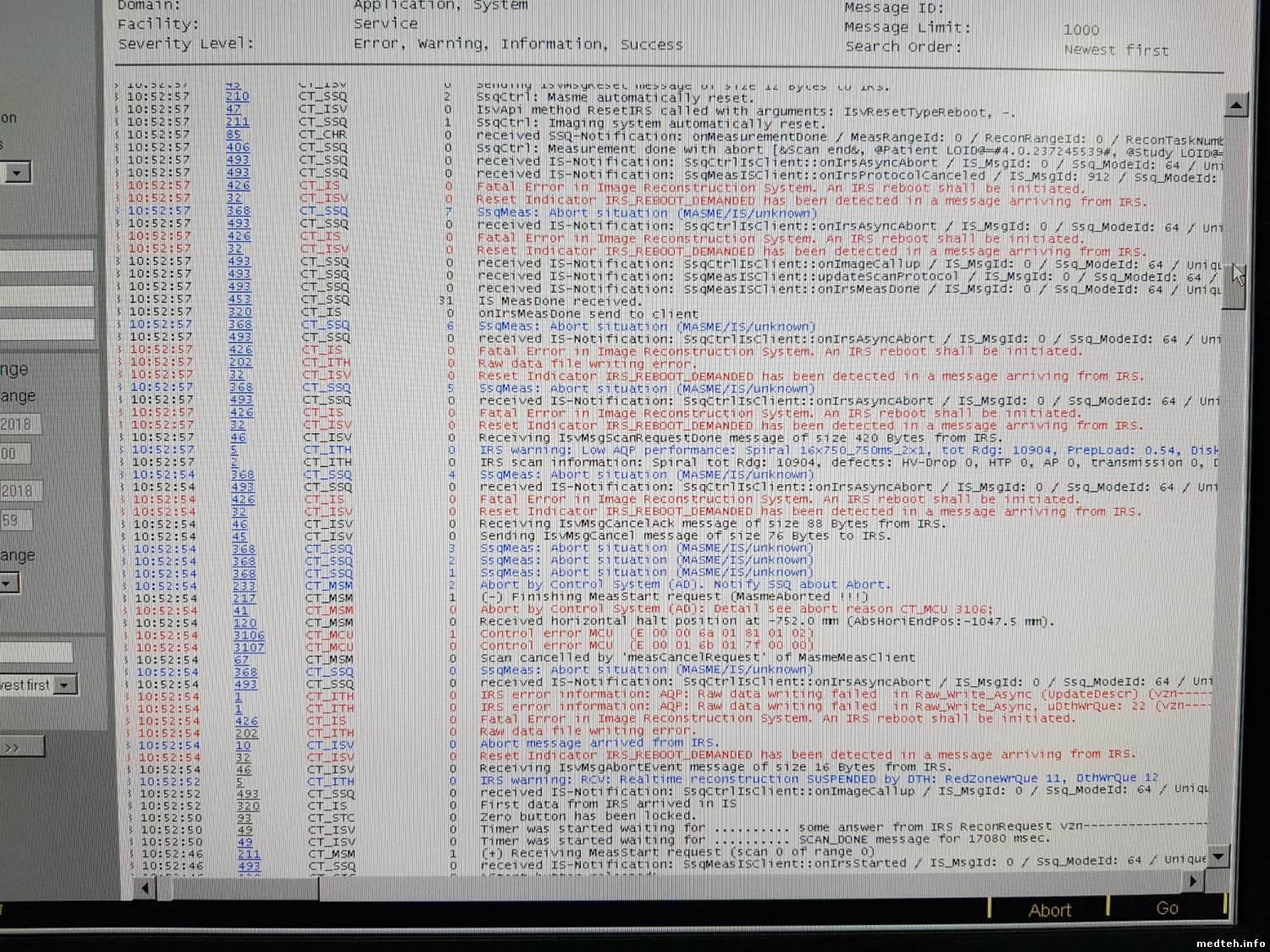This screenshot has height=952, width=1270.
Task: Click the time field showing 59
Action: click(14, 520)
